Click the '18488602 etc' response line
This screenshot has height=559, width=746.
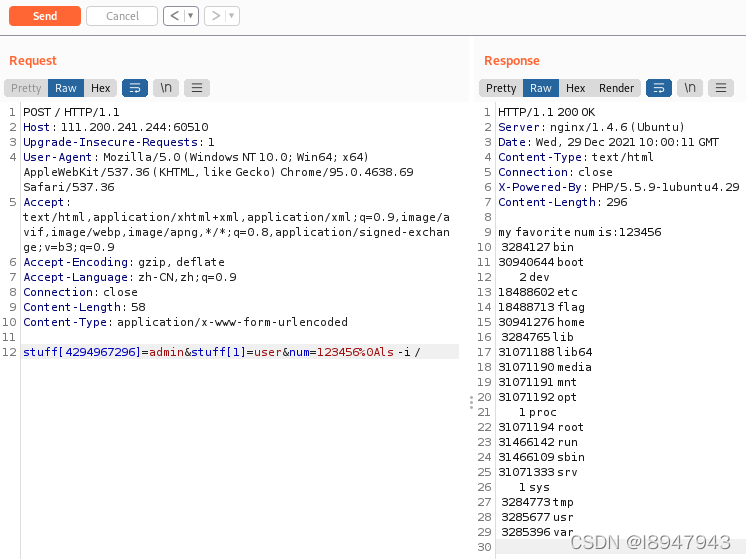538,292
